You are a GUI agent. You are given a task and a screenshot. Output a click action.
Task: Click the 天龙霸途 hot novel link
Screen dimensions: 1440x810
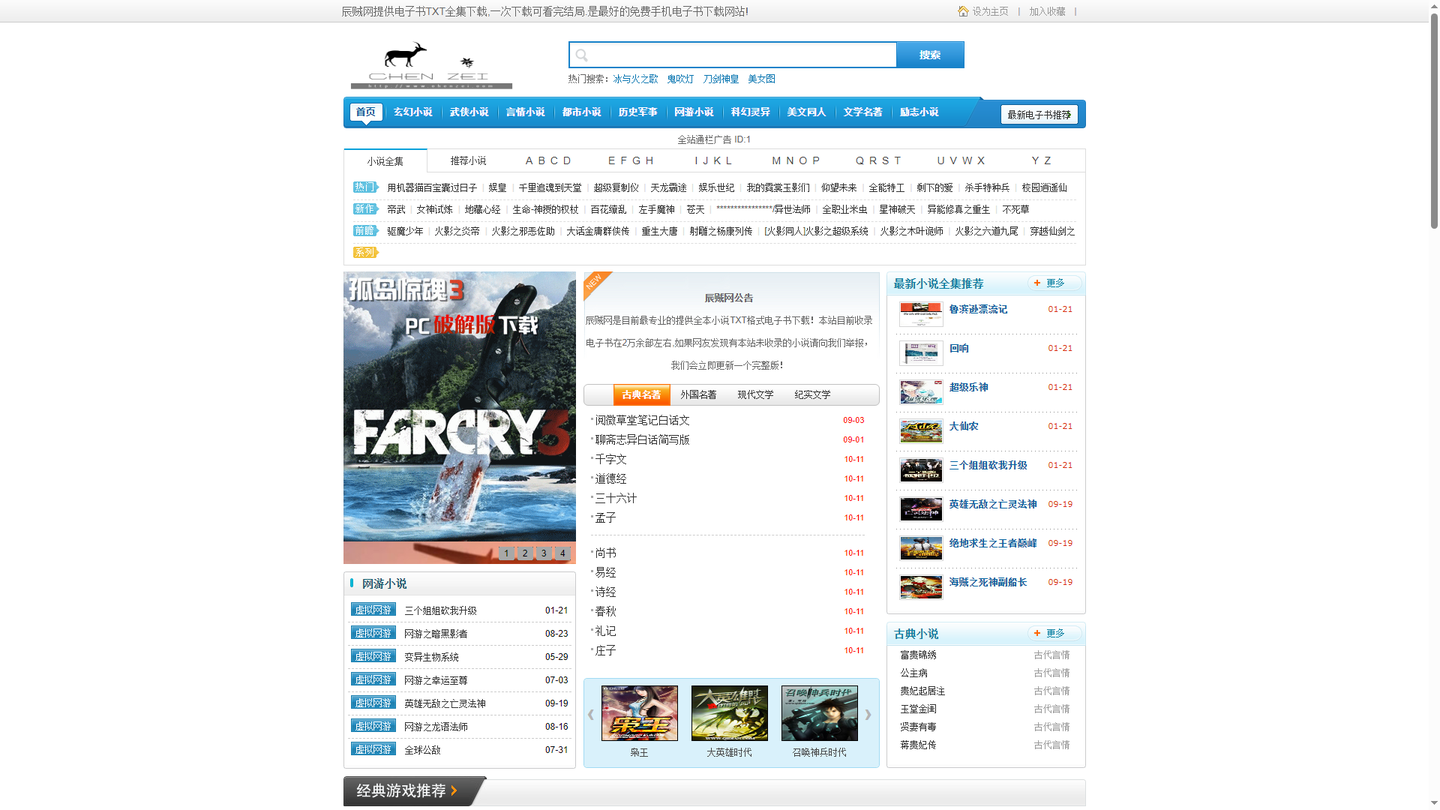point(669,187)
